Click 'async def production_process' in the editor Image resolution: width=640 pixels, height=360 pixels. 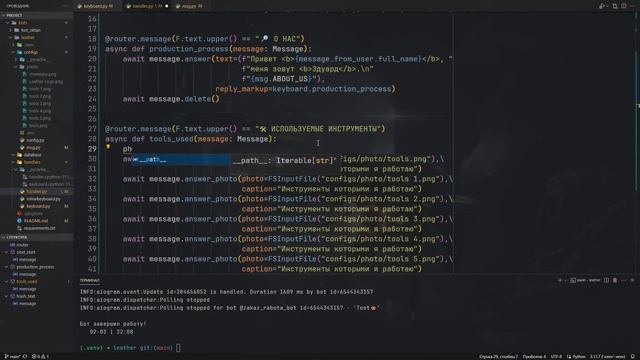(167, 49)
